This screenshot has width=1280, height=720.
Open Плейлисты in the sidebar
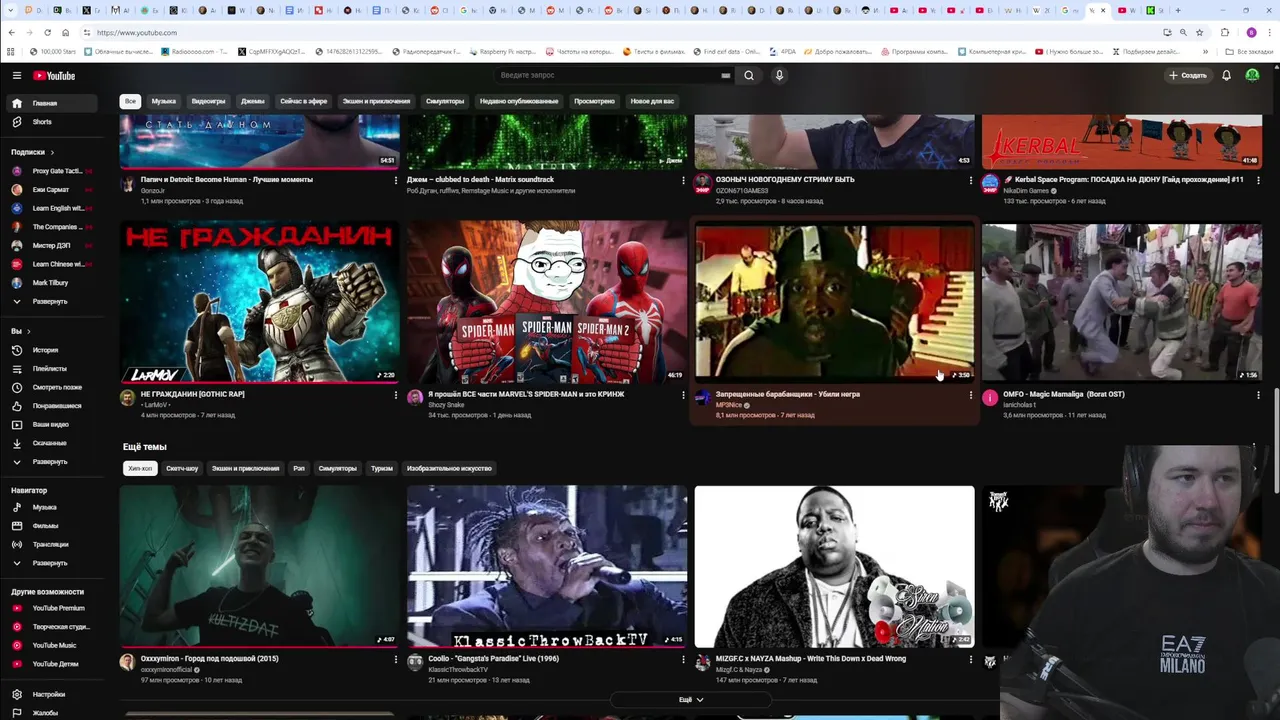point(49,369)
